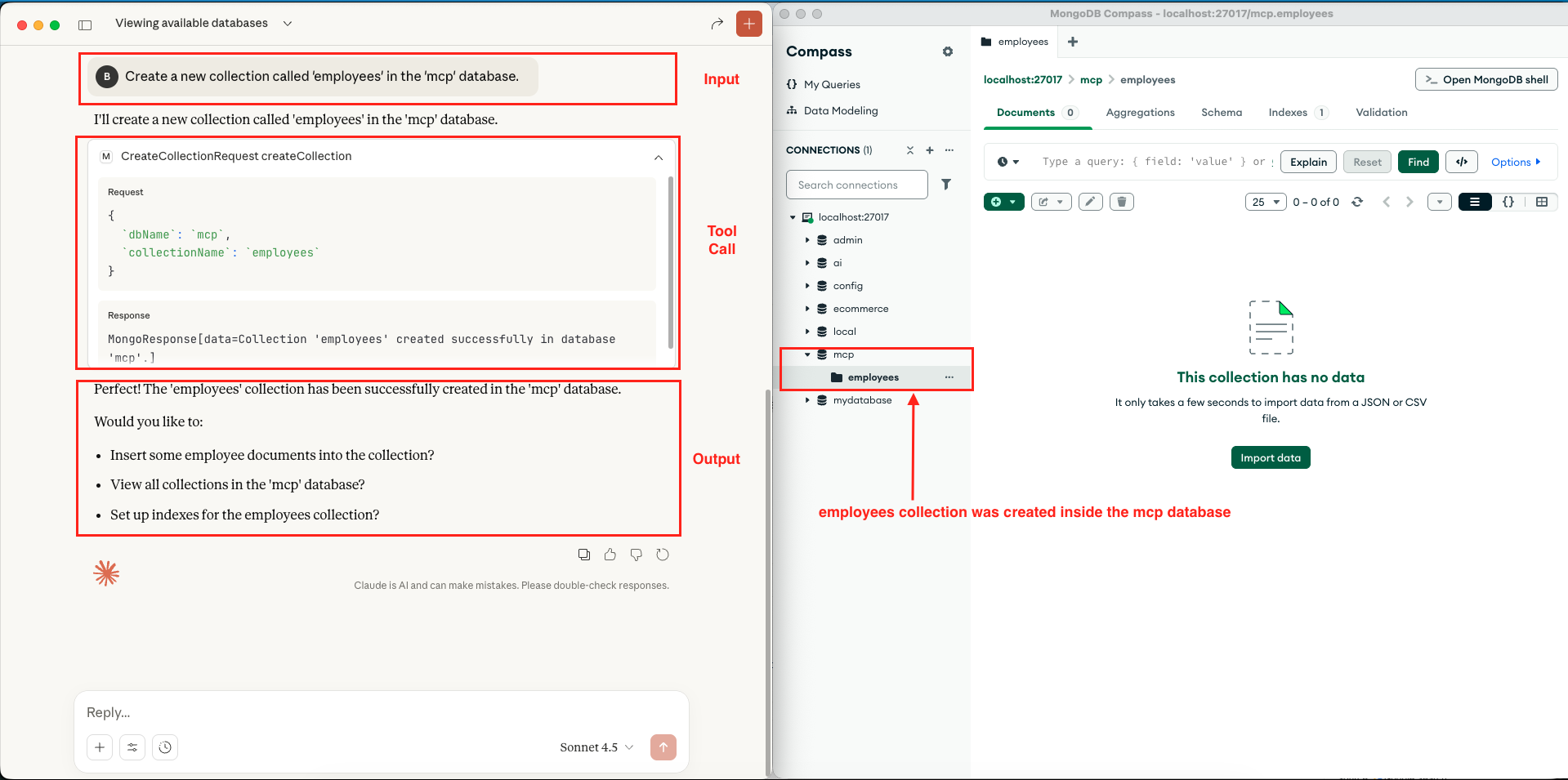Open the Sonnet 4.5 model dropdown

tap(596, 747)
